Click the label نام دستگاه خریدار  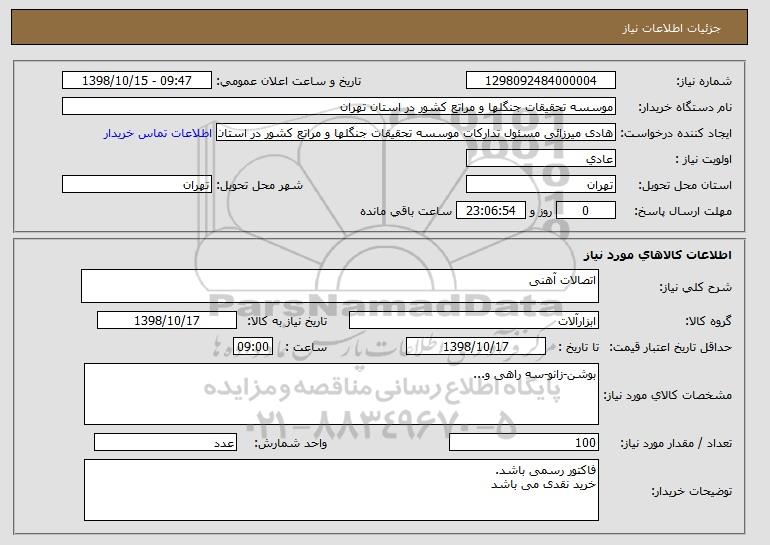pos(685,108)
